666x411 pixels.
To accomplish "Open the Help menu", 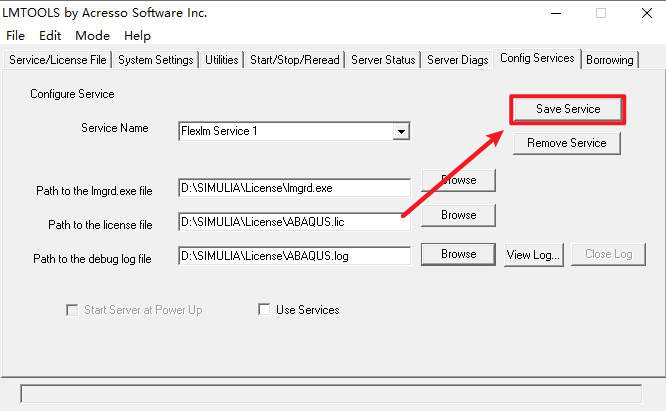I will pos(137,35).
